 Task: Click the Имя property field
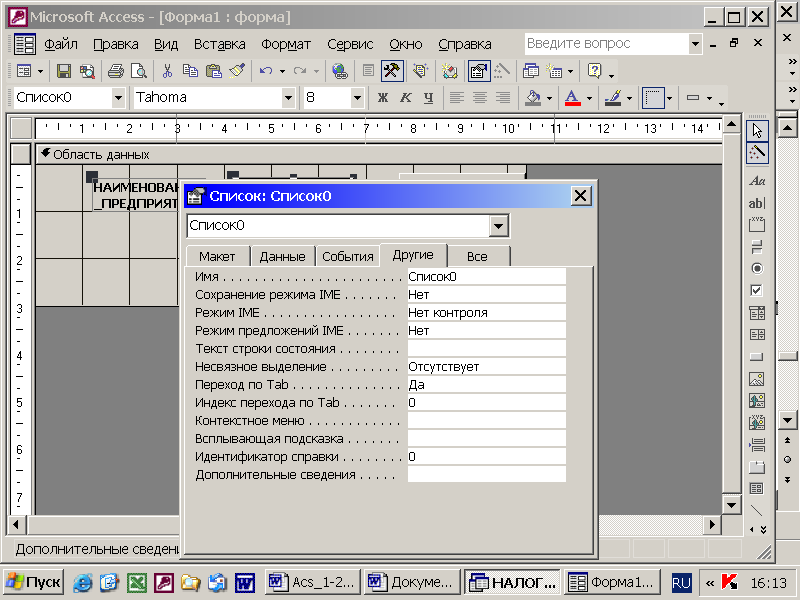click(486, 277)
